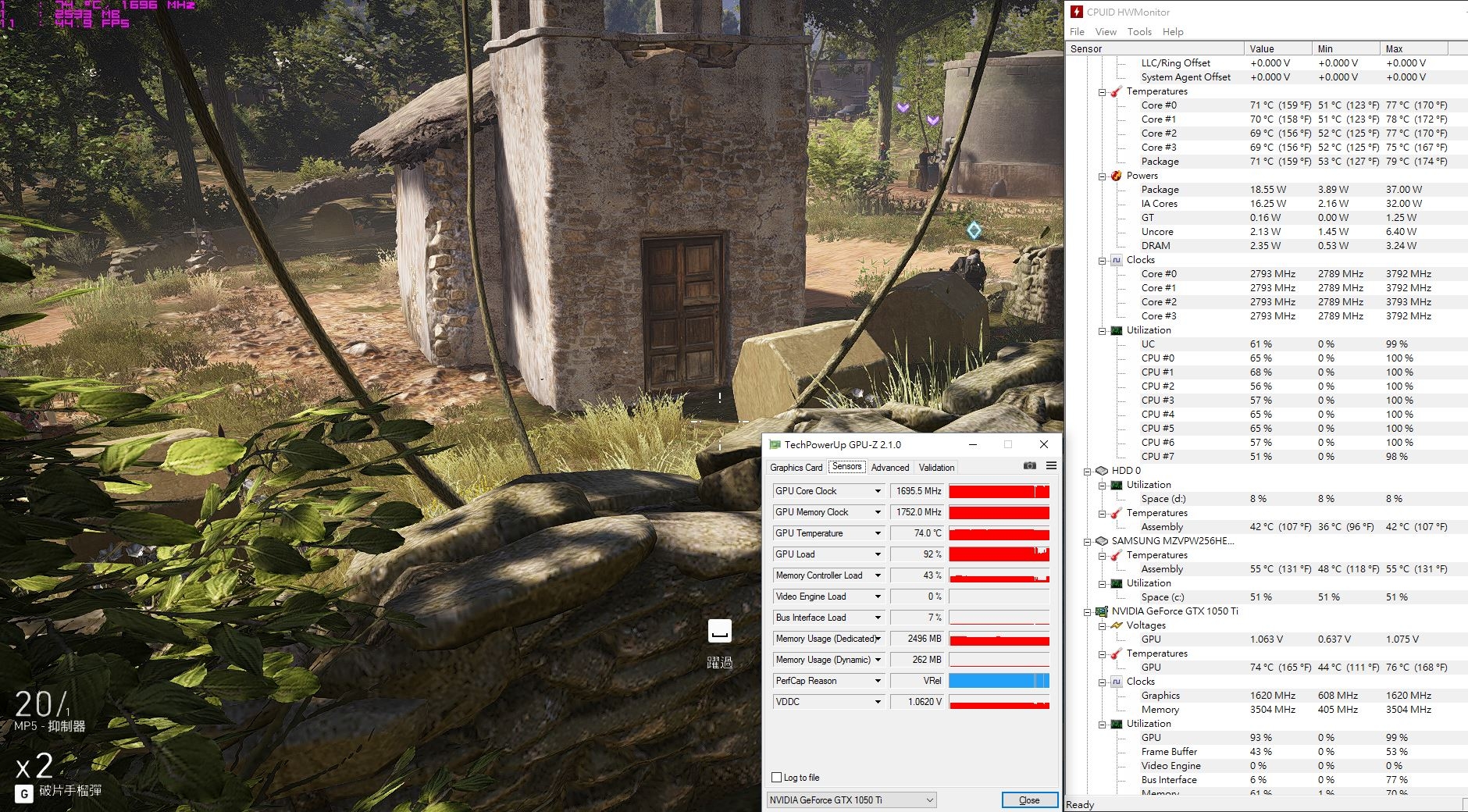Select the Sensors tab in GPU-Z

(846, 466)
